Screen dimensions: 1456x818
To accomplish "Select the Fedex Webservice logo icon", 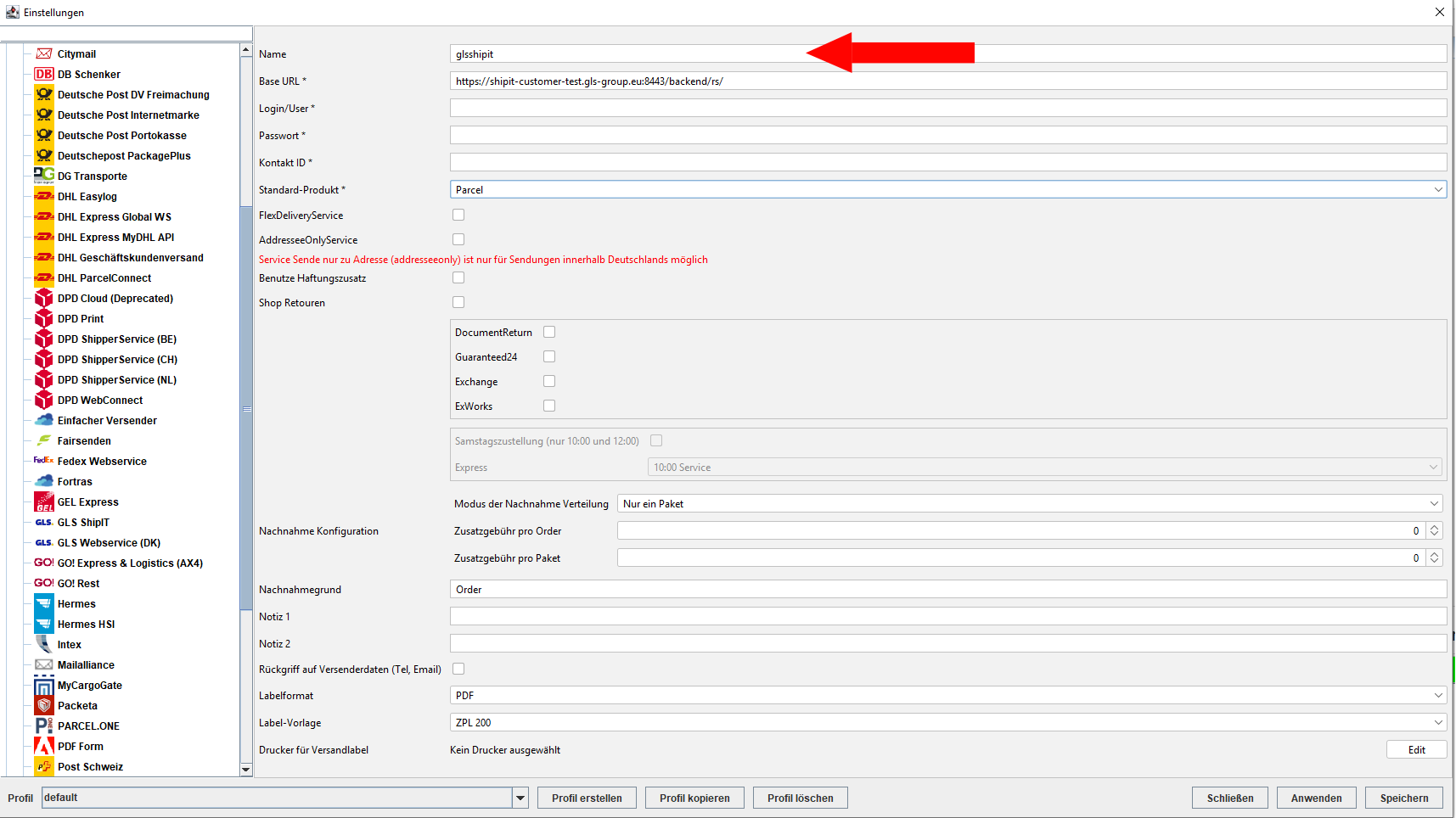I will tap(44, 461).
